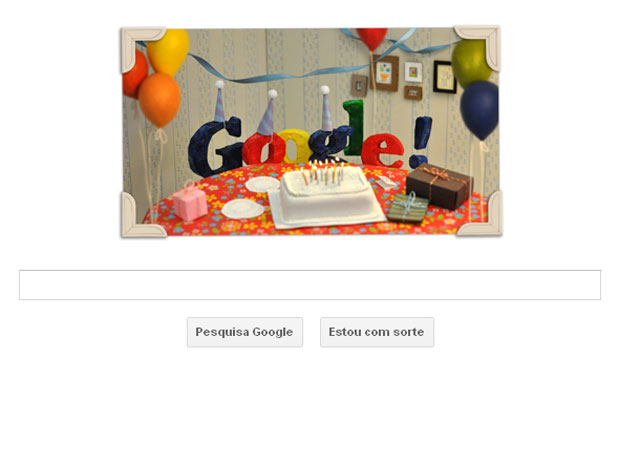Click the empty white plate nearest pink gift
The height and width of the screenshot is (464, 619).
(x=243, y=209)
